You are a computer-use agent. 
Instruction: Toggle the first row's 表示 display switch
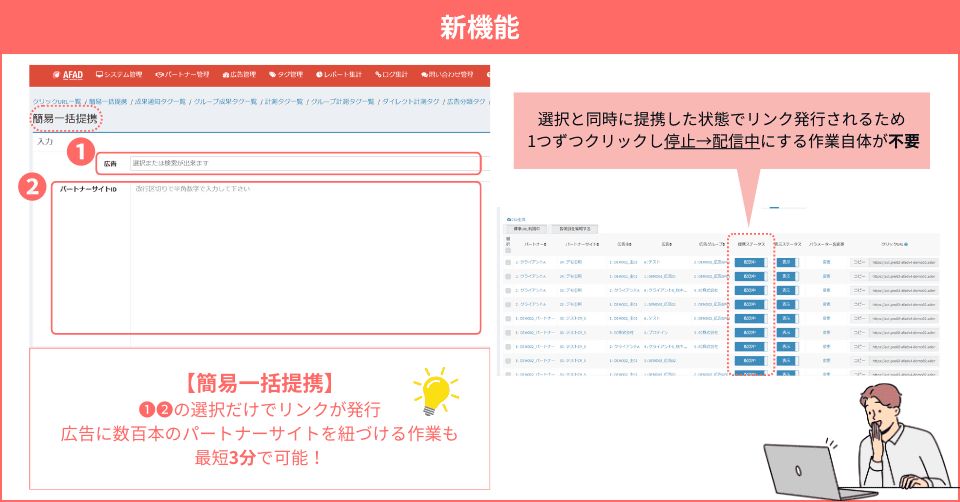coord(786,262)
